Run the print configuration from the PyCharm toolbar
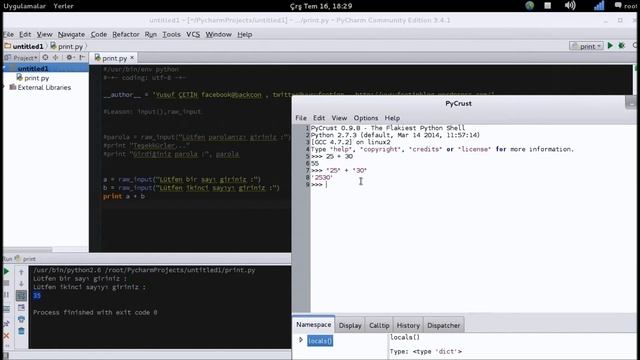The width and height of the screenshot is (640, 360). pos(610,46)
